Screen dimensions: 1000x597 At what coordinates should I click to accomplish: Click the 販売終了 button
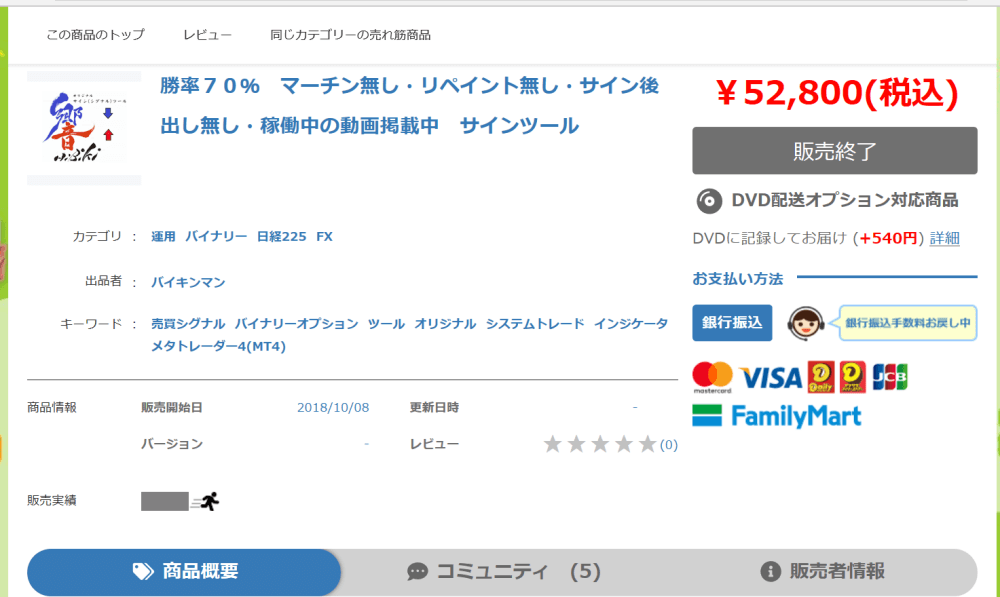(x=835, y=151)
